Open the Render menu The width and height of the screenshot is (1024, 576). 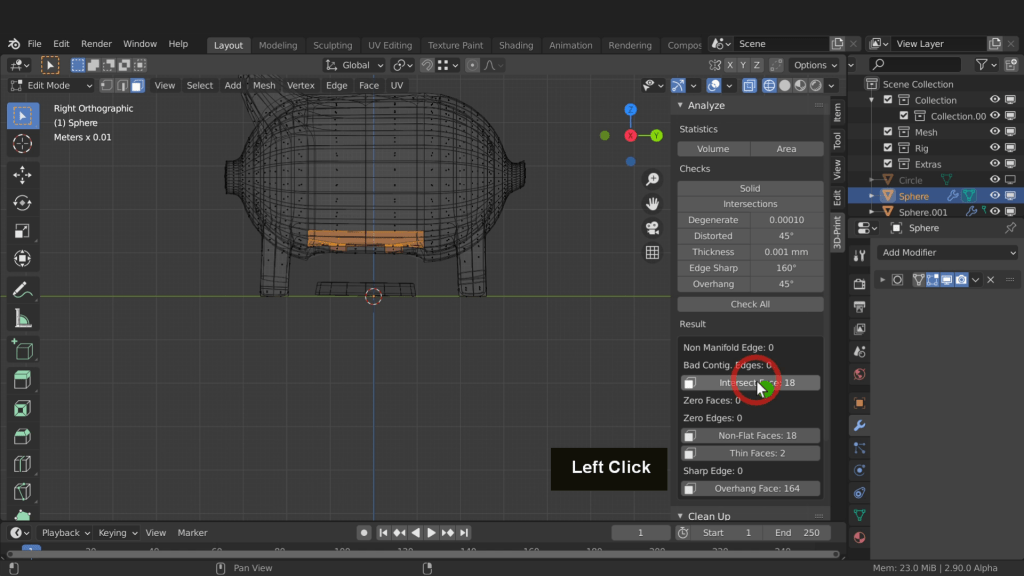(96, 44)
